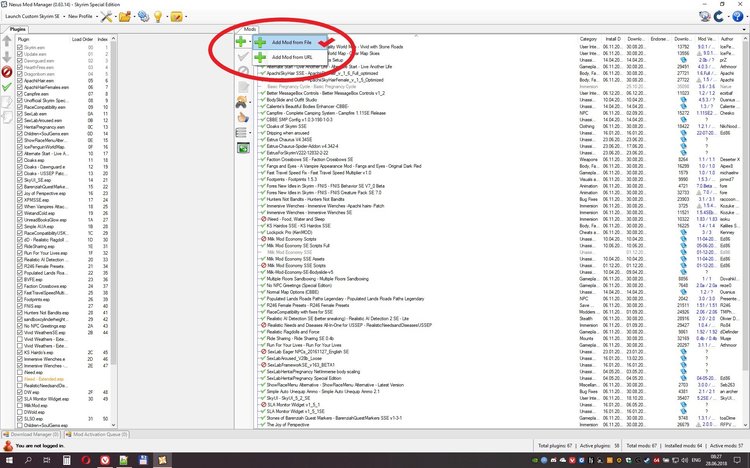Open Windows Start menu
750x468 pixels.
[9, 460]
